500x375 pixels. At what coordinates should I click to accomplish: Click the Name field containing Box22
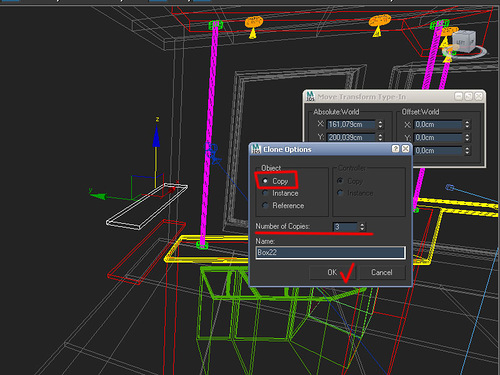point(330,252)
